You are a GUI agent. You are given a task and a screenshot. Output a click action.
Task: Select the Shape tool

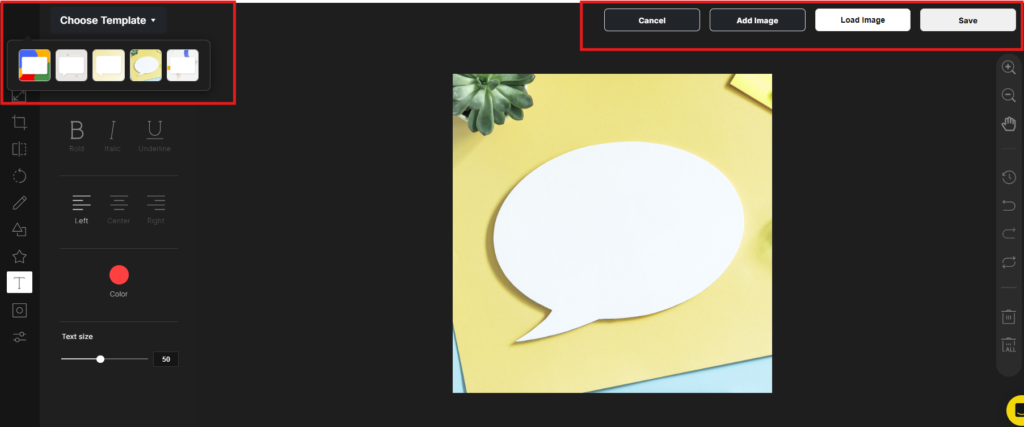coord(19,230)
